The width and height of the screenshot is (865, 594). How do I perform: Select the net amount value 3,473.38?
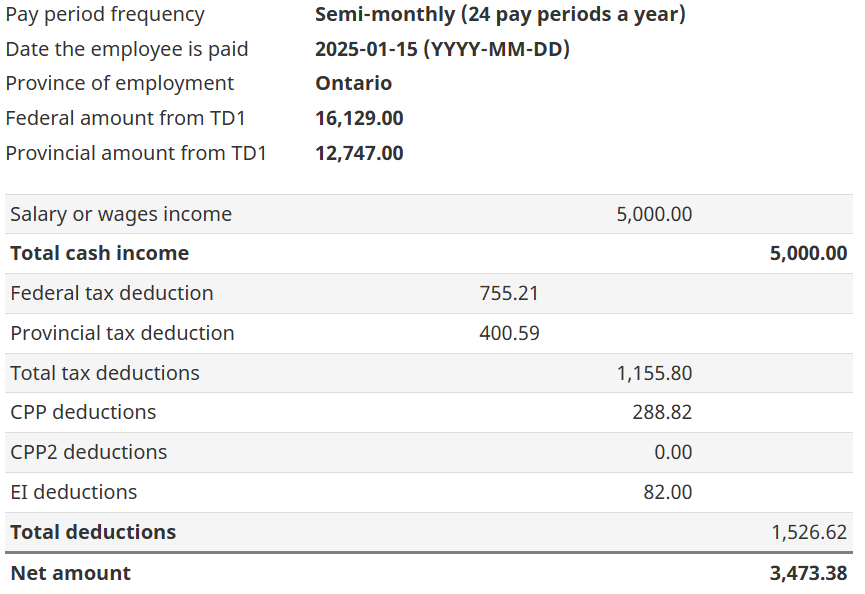tap(809, 573)
